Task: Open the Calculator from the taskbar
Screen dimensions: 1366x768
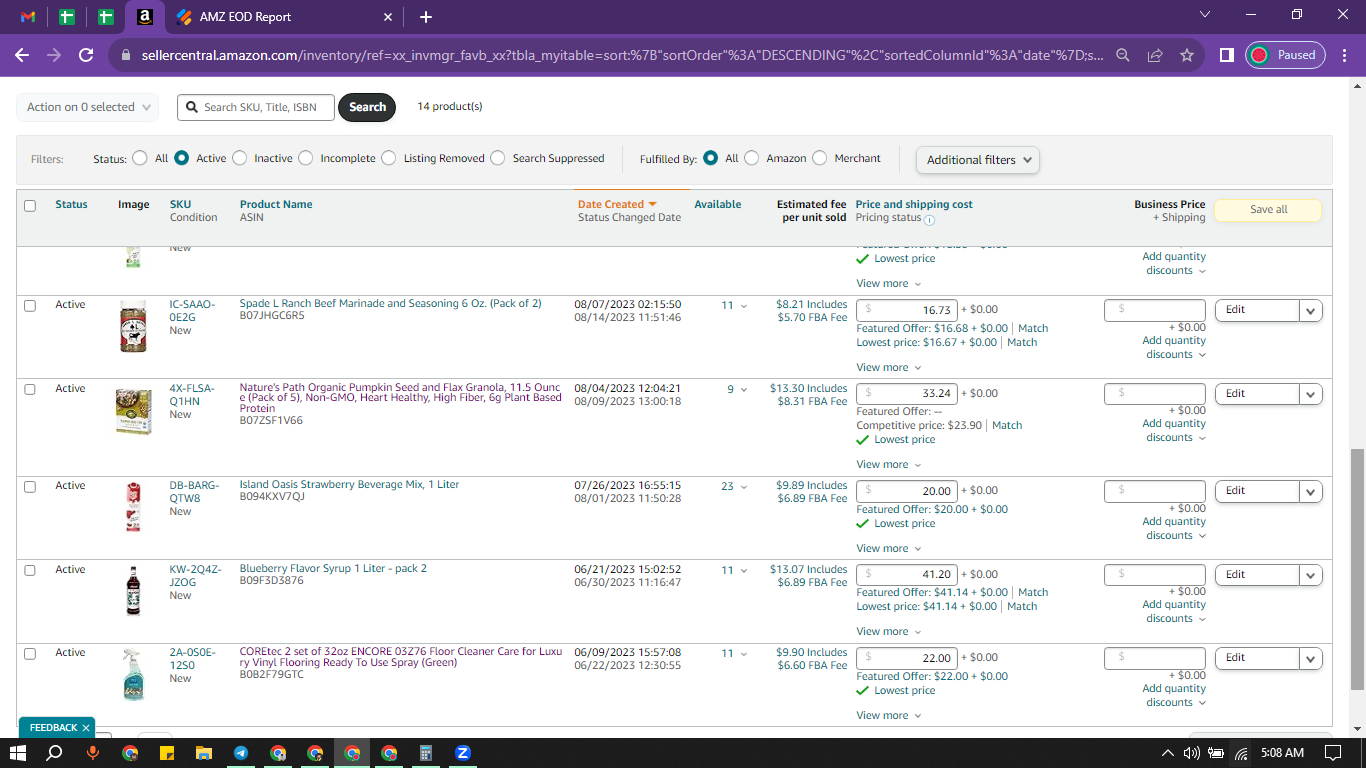Action: 426,753
